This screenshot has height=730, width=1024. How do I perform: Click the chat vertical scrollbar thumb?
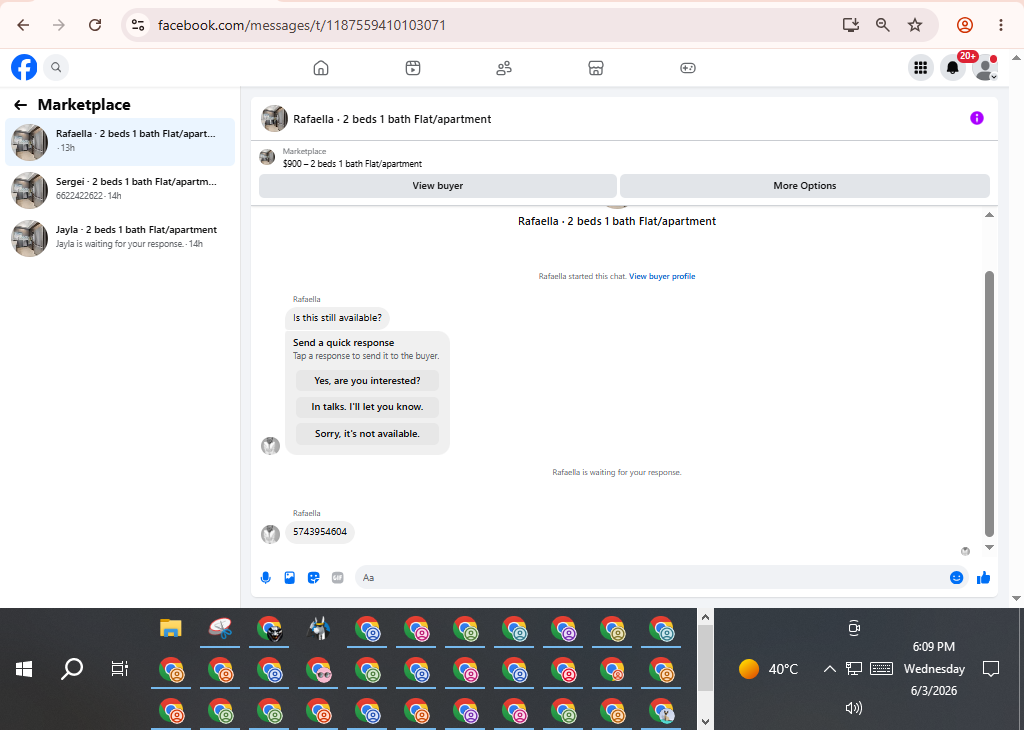(x=989, y=404)
